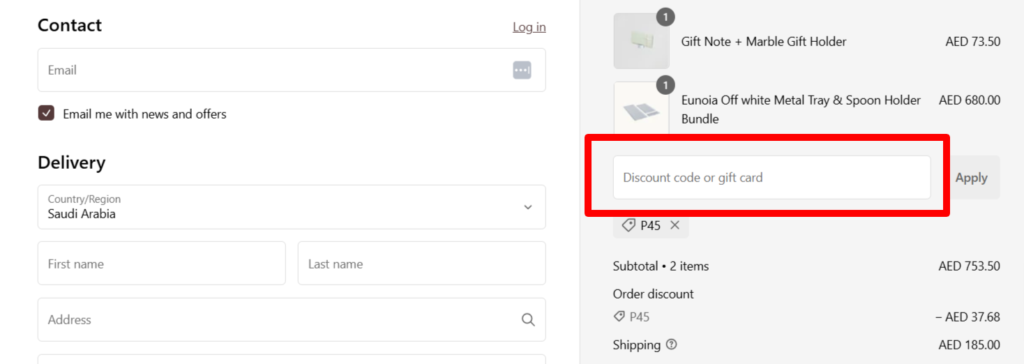The image size is (1024, 364).
Task: Click Gift Note + Marble Gift Holder thumbnail
Action: point(641,41)
